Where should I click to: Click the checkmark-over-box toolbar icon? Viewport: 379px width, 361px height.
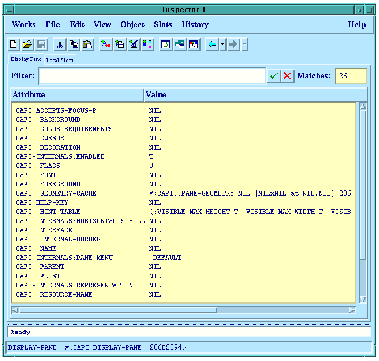click(134, 44)
